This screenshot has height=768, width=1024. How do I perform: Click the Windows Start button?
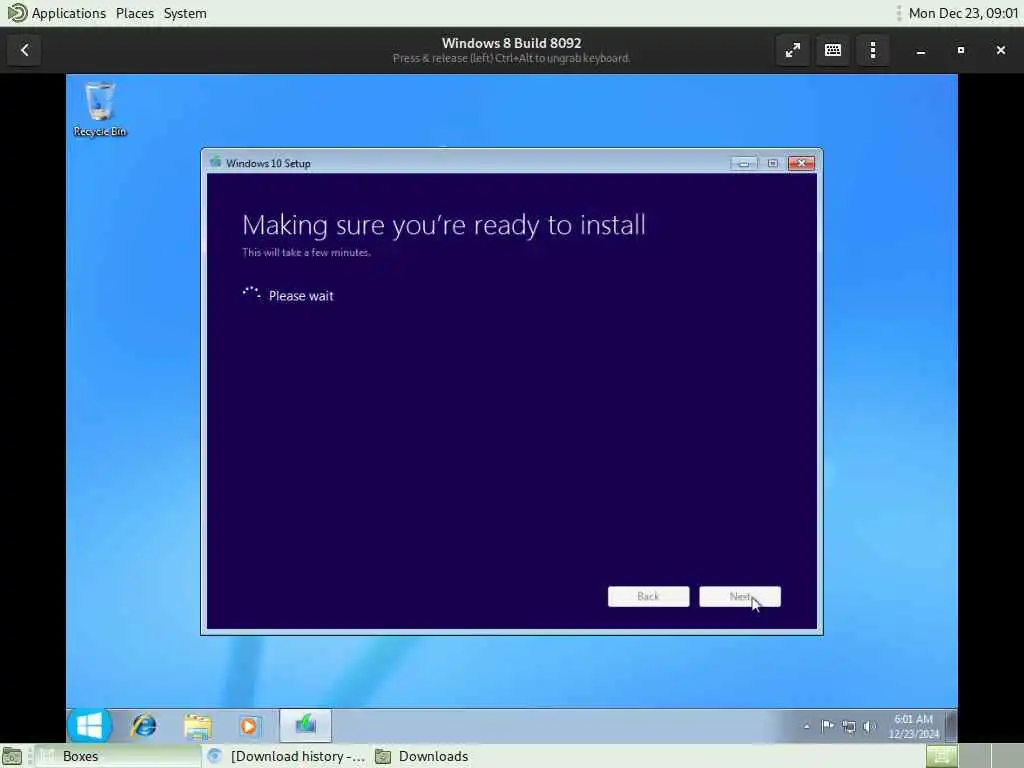coord(89,726)
